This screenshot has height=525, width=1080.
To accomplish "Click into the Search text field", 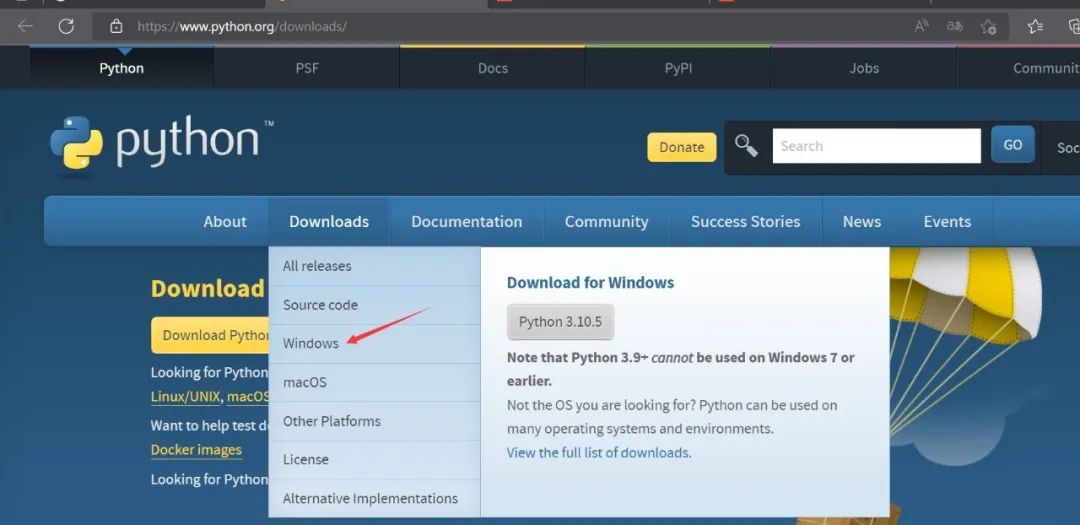I will click(876, 146).
